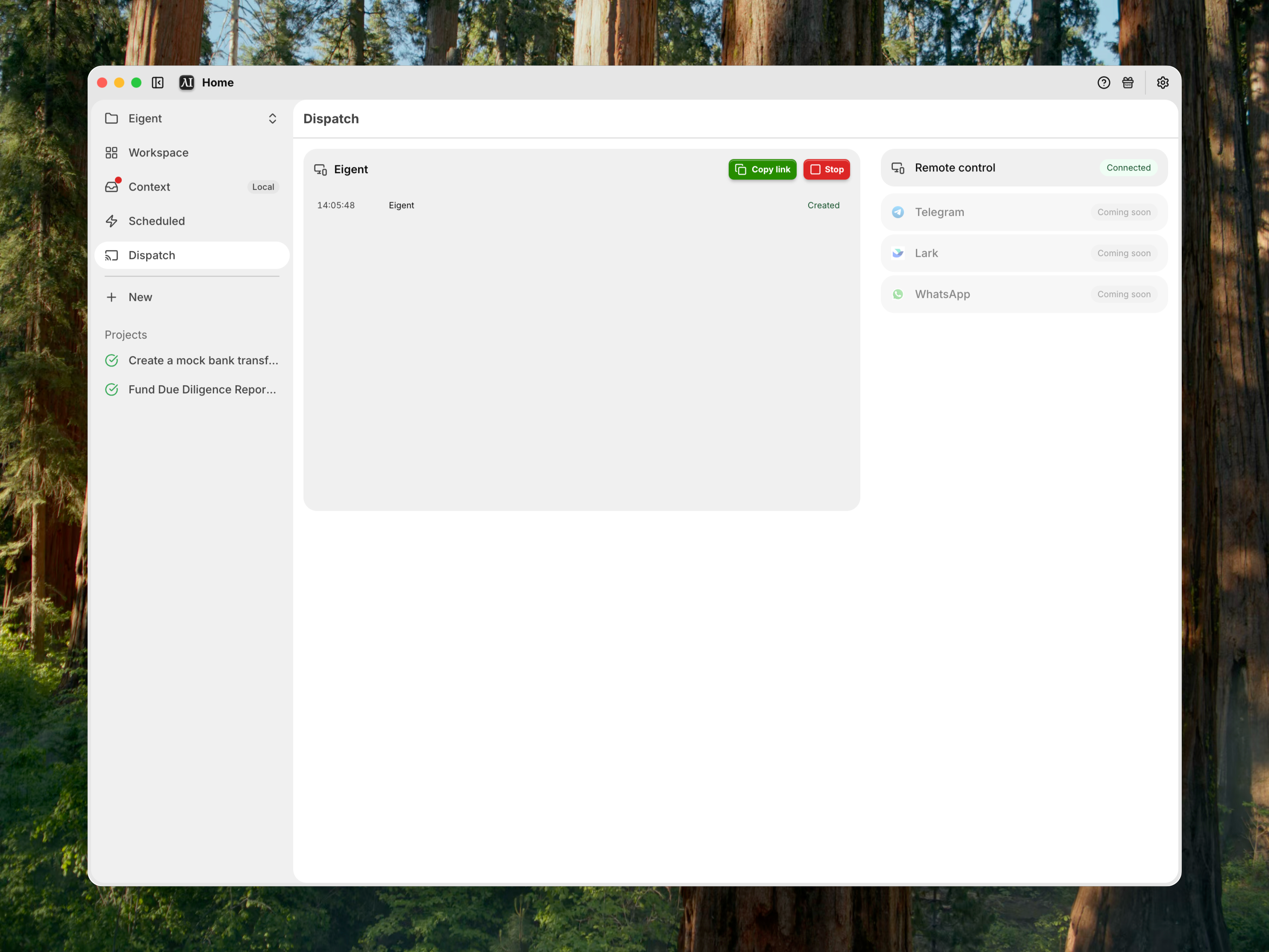The image size is (1269, 952).
Task: Minimize the window with yellow button
Action: [x=119, y=83]
